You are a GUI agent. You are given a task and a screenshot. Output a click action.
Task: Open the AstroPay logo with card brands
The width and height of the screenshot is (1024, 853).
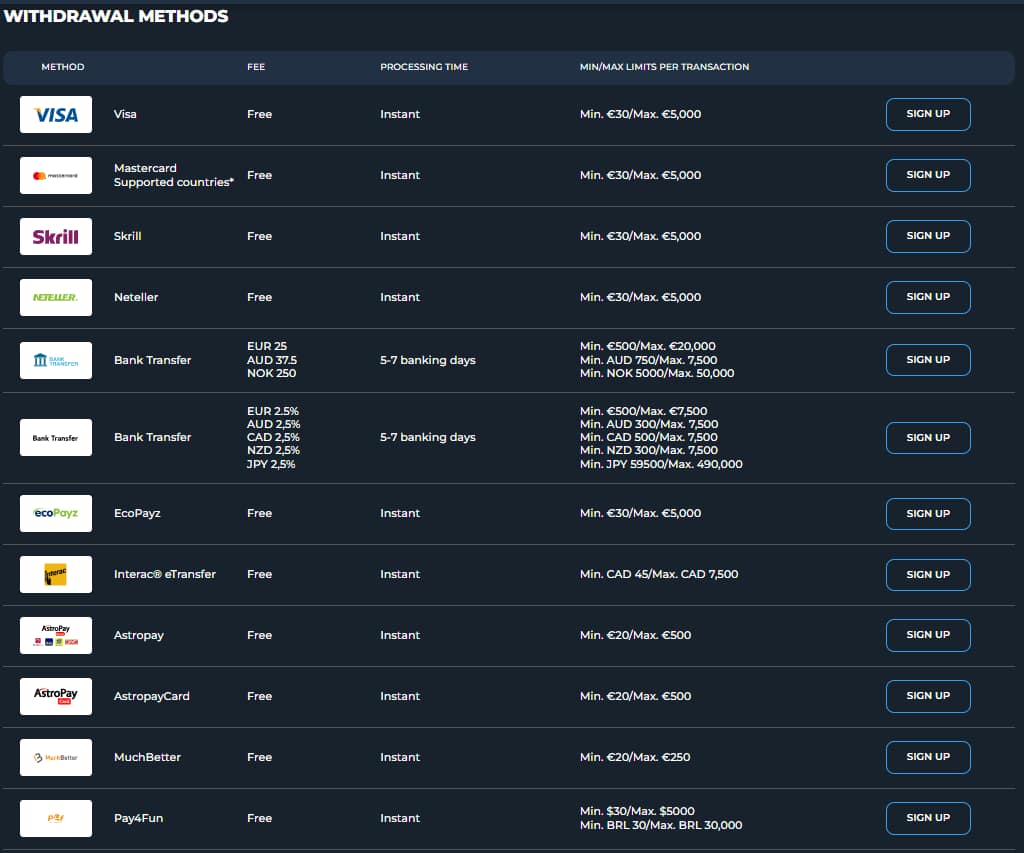pyautogui.click(x=56, y=636)
